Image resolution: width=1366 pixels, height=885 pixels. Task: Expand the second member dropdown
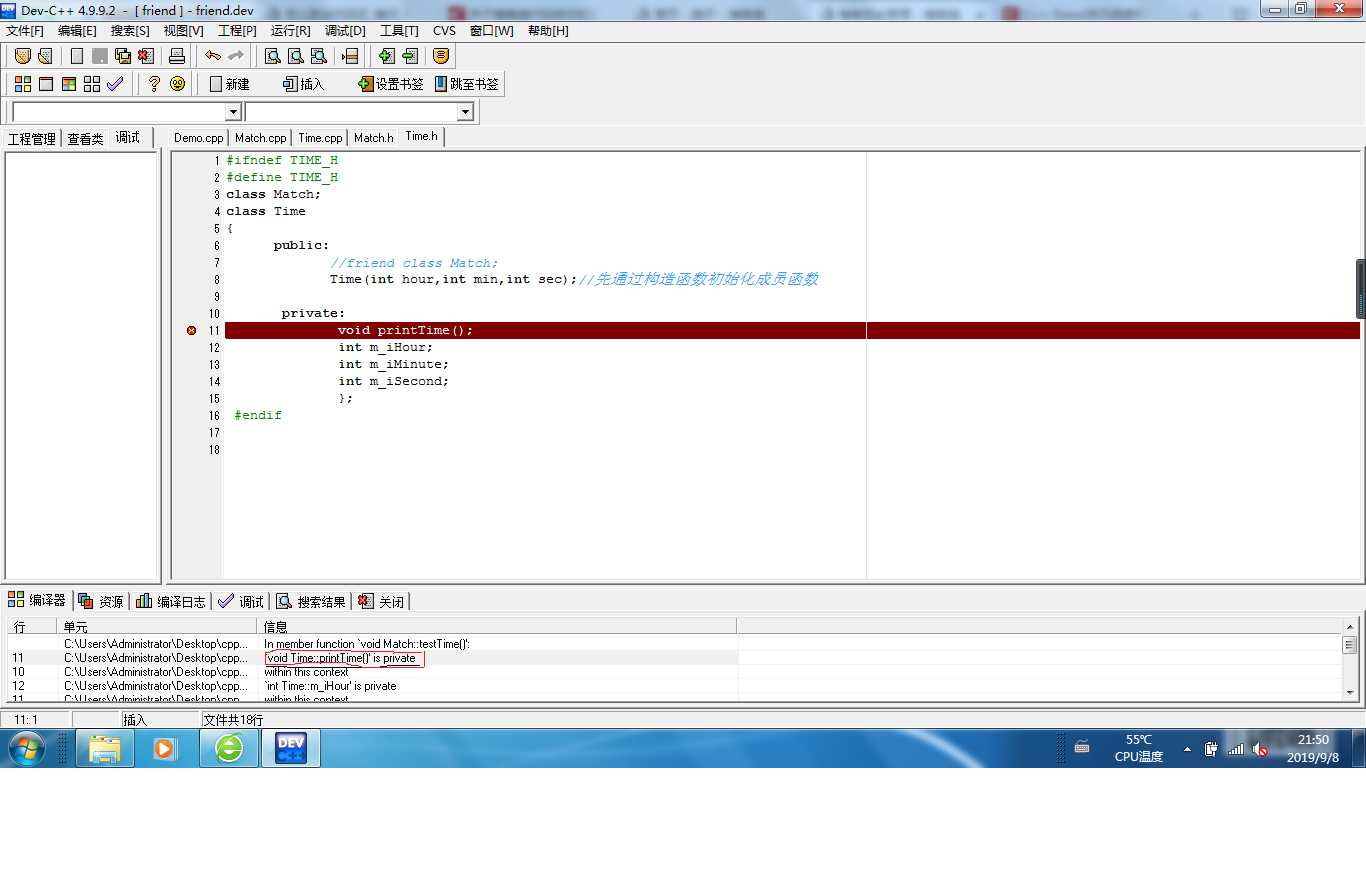465,112
